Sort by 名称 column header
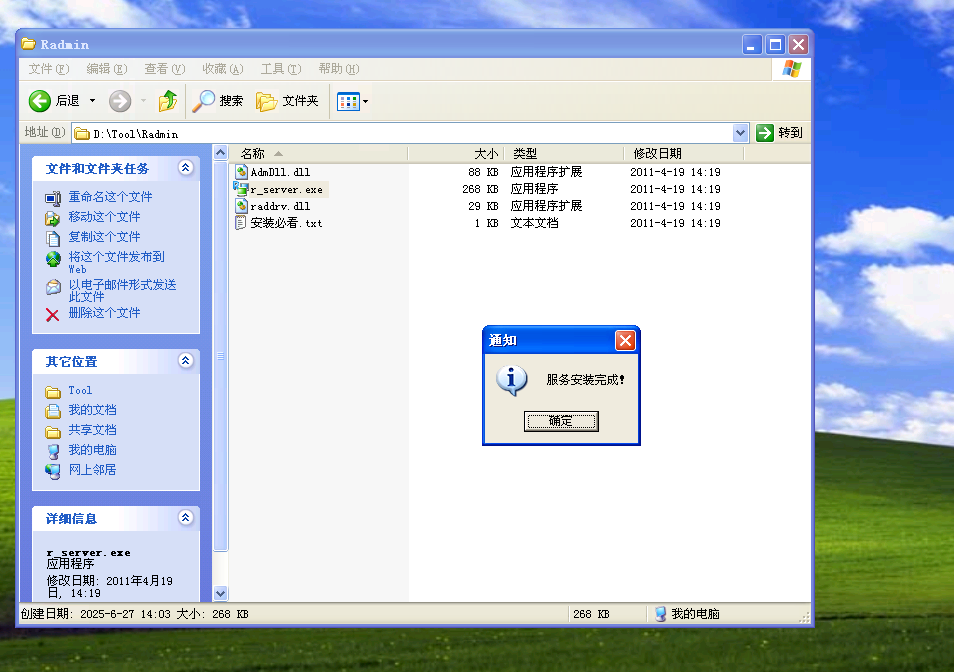The width and height of the screenshot is (954, 672). tap(318, 153)
